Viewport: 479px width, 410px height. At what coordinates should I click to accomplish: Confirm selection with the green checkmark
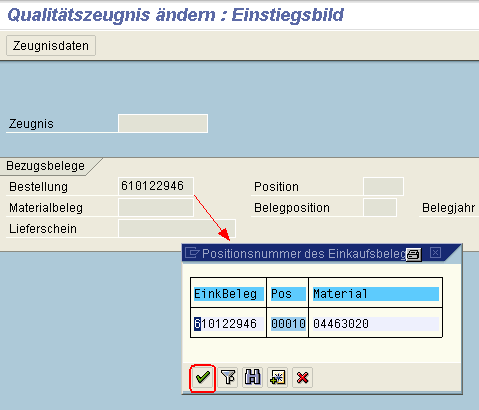click(203, 378)
